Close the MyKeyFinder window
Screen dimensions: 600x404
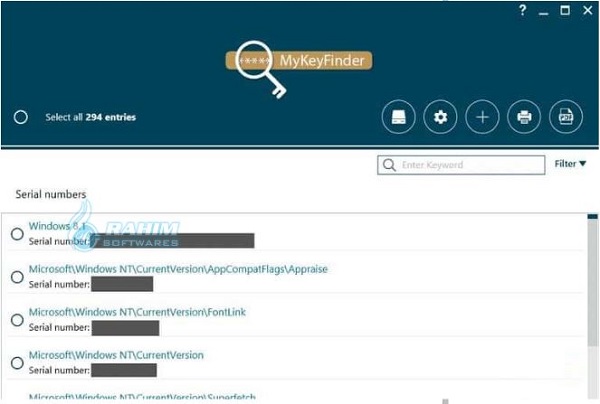588,10
